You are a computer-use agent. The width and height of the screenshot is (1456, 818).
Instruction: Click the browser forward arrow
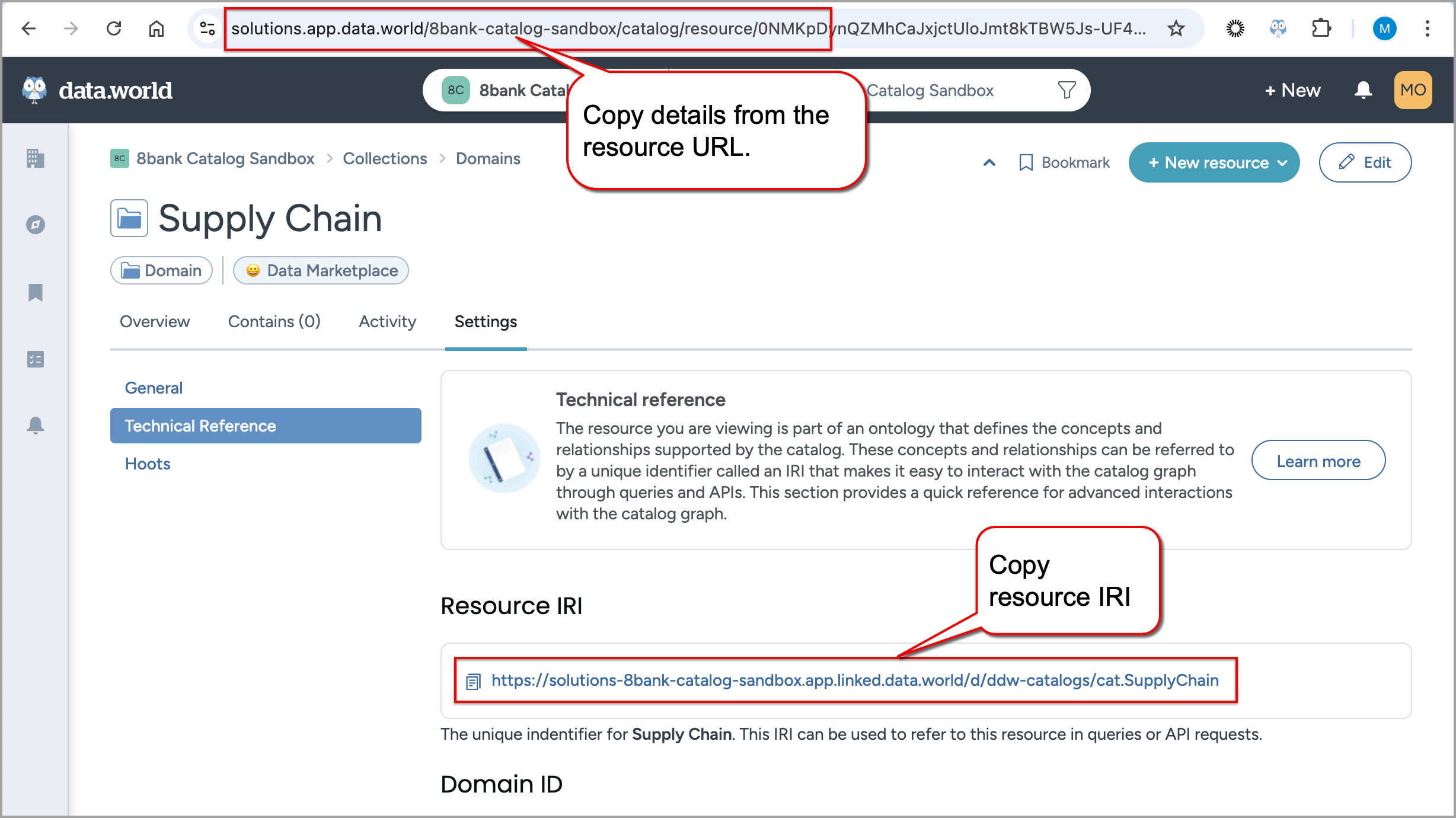(71, 28)
